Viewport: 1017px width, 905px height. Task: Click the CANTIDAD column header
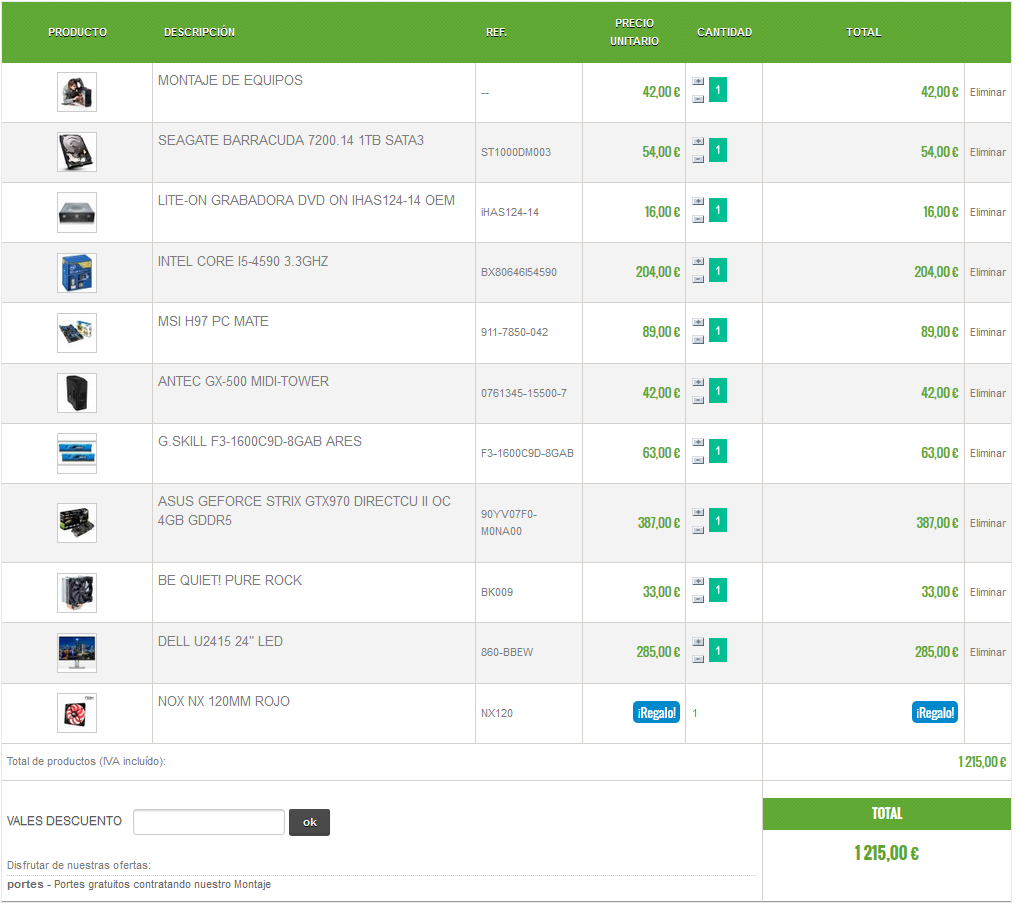tap(726, 32)
